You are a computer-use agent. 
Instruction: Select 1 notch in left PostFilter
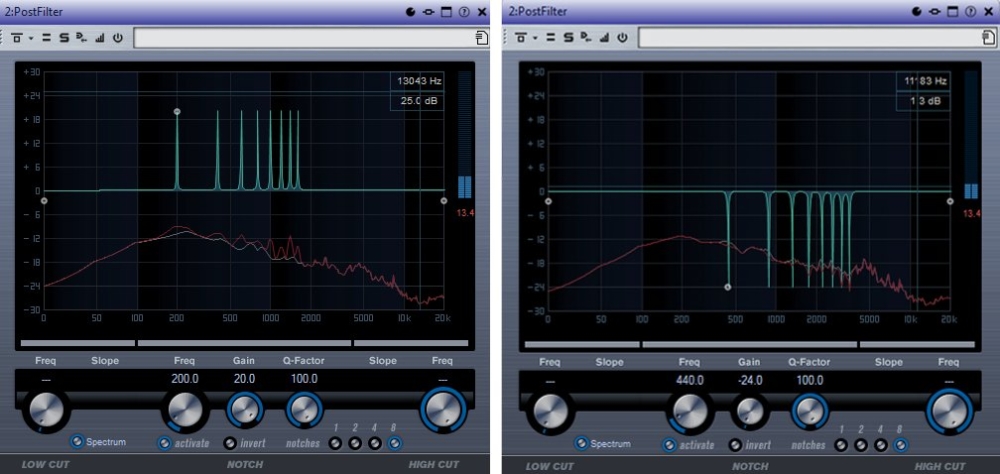335,443
